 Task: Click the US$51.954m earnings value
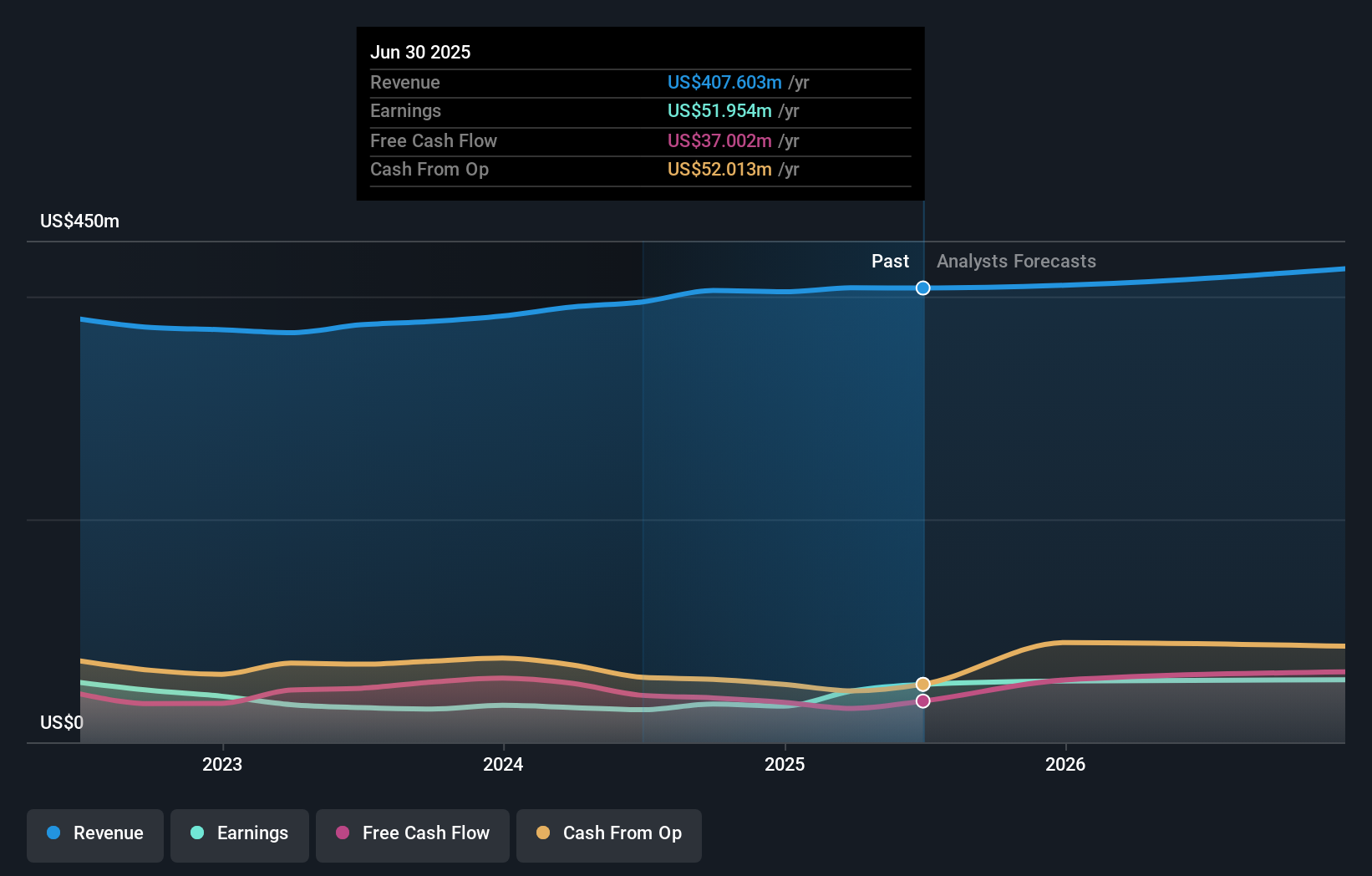pos(719,110)
